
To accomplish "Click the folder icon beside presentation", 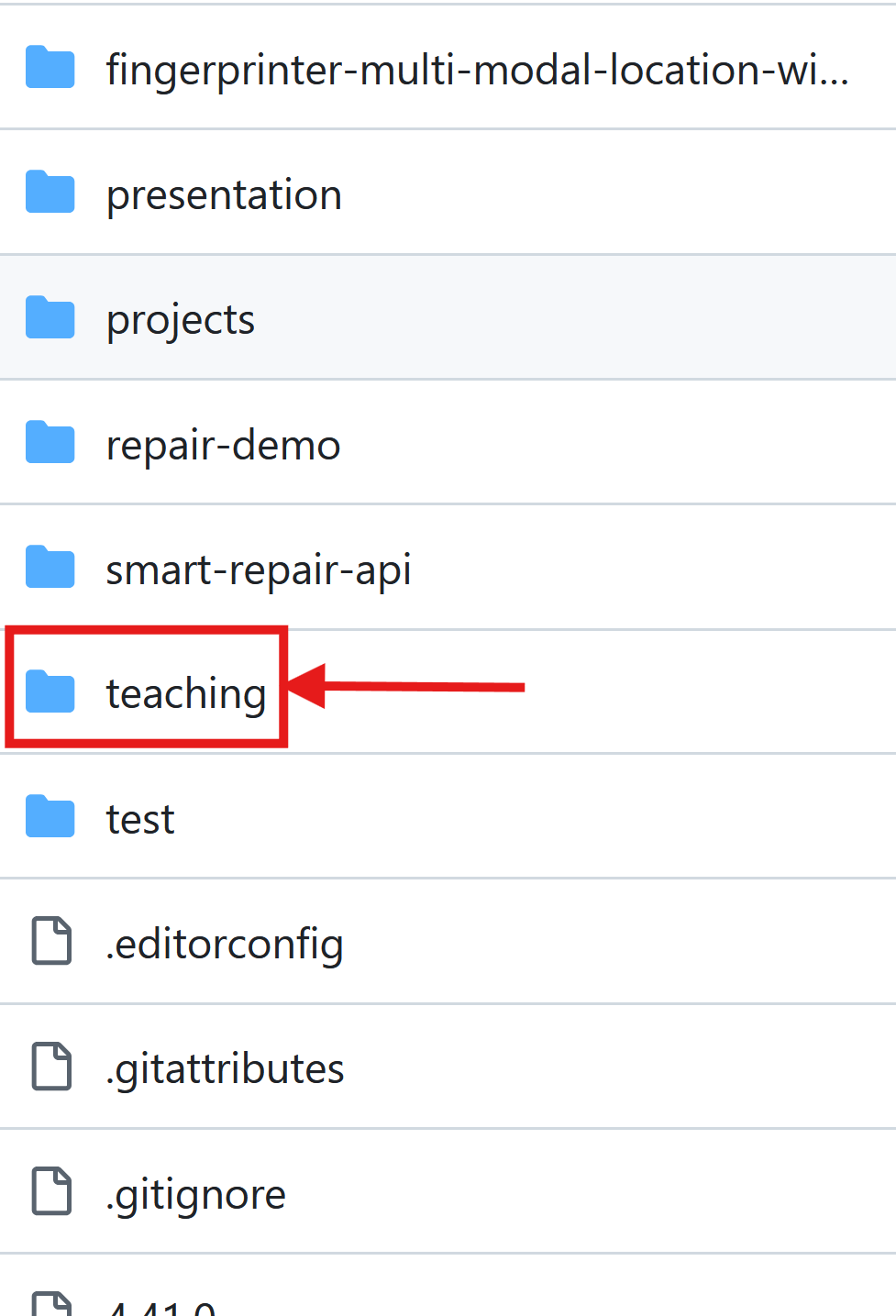I will (50, 193).
